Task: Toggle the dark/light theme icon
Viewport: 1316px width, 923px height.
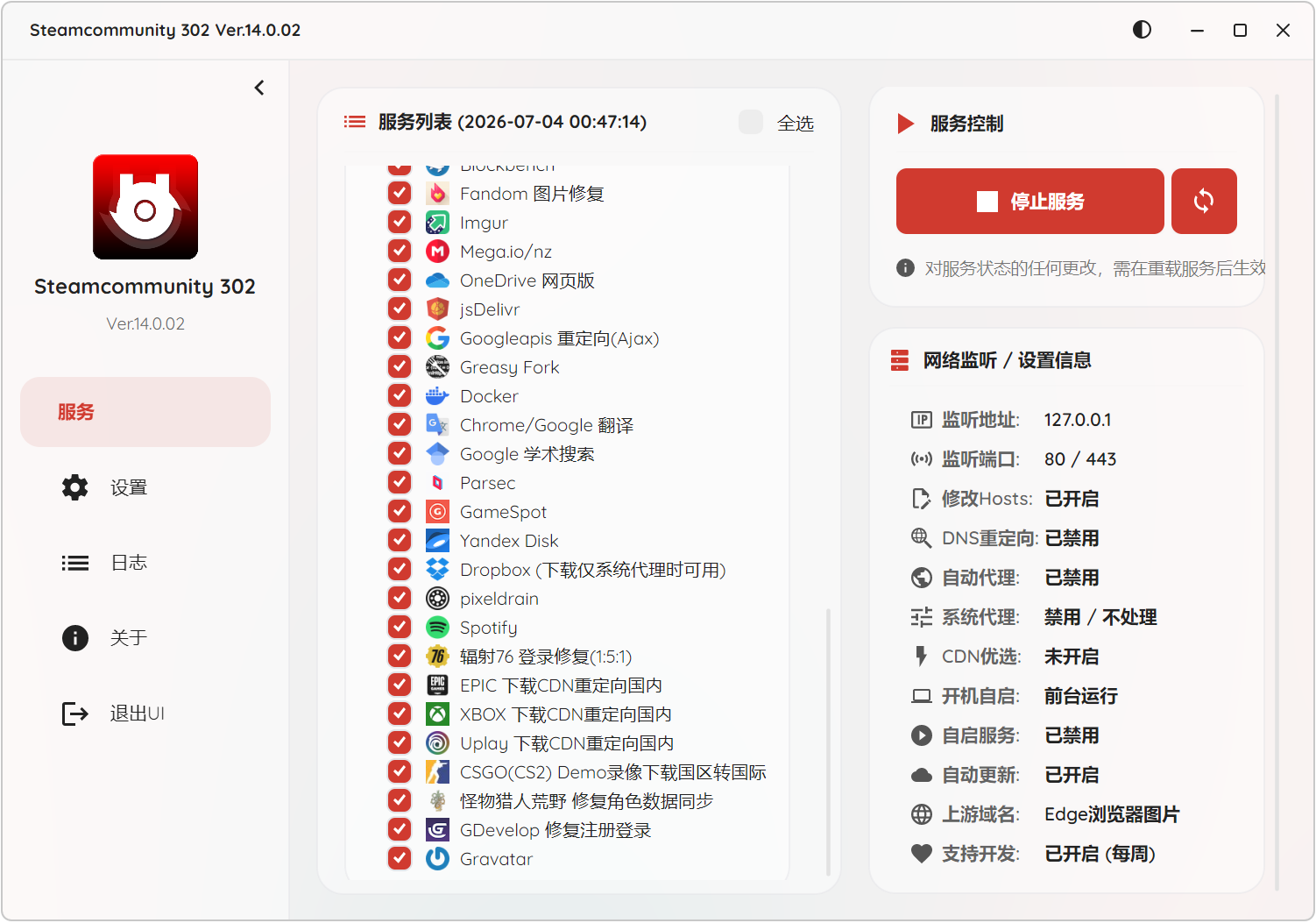Action: pos(1142,30)
